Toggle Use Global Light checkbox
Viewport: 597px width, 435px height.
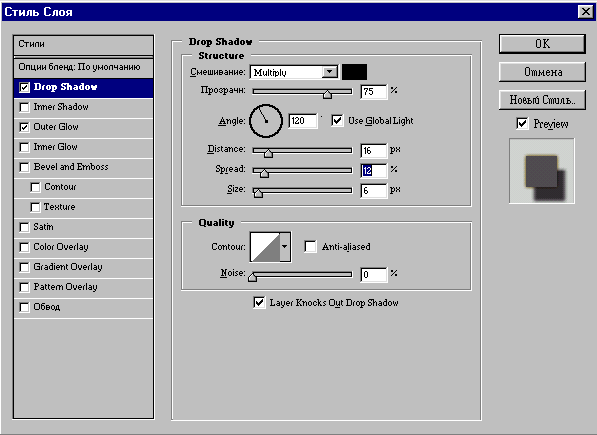(337, 121)
